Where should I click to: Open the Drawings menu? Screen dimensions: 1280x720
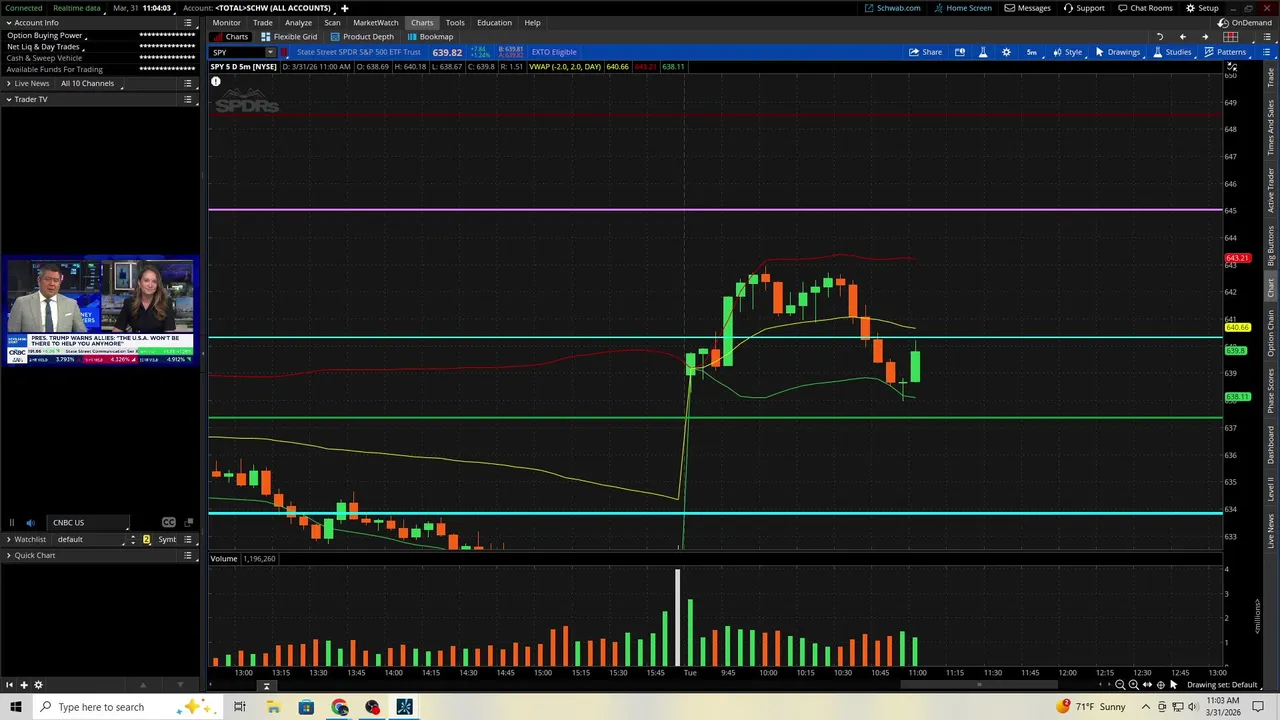click(1117, 52)
